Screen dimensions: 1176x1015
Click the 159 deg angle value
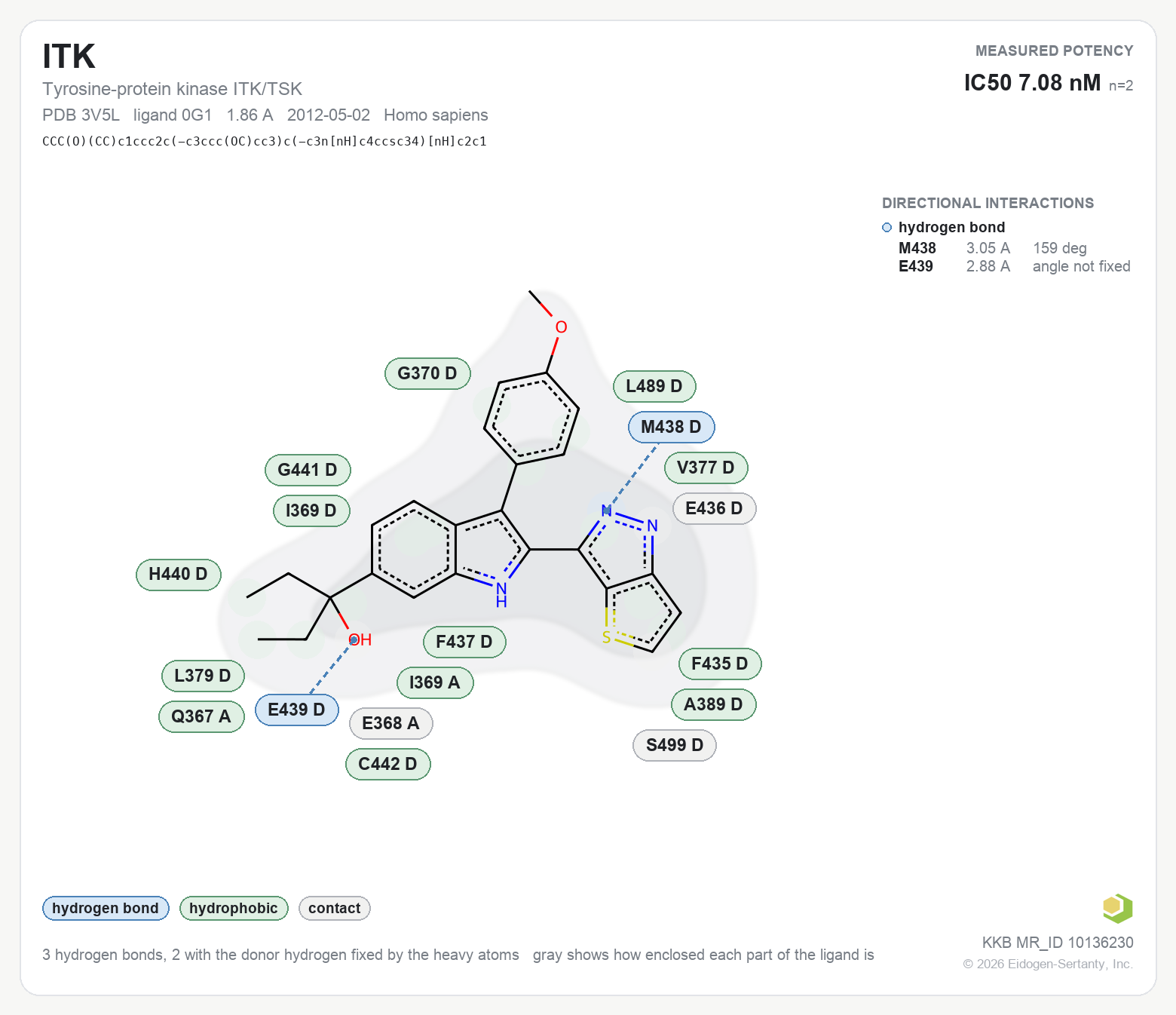pyautogui.click(x=1060, y=248)
